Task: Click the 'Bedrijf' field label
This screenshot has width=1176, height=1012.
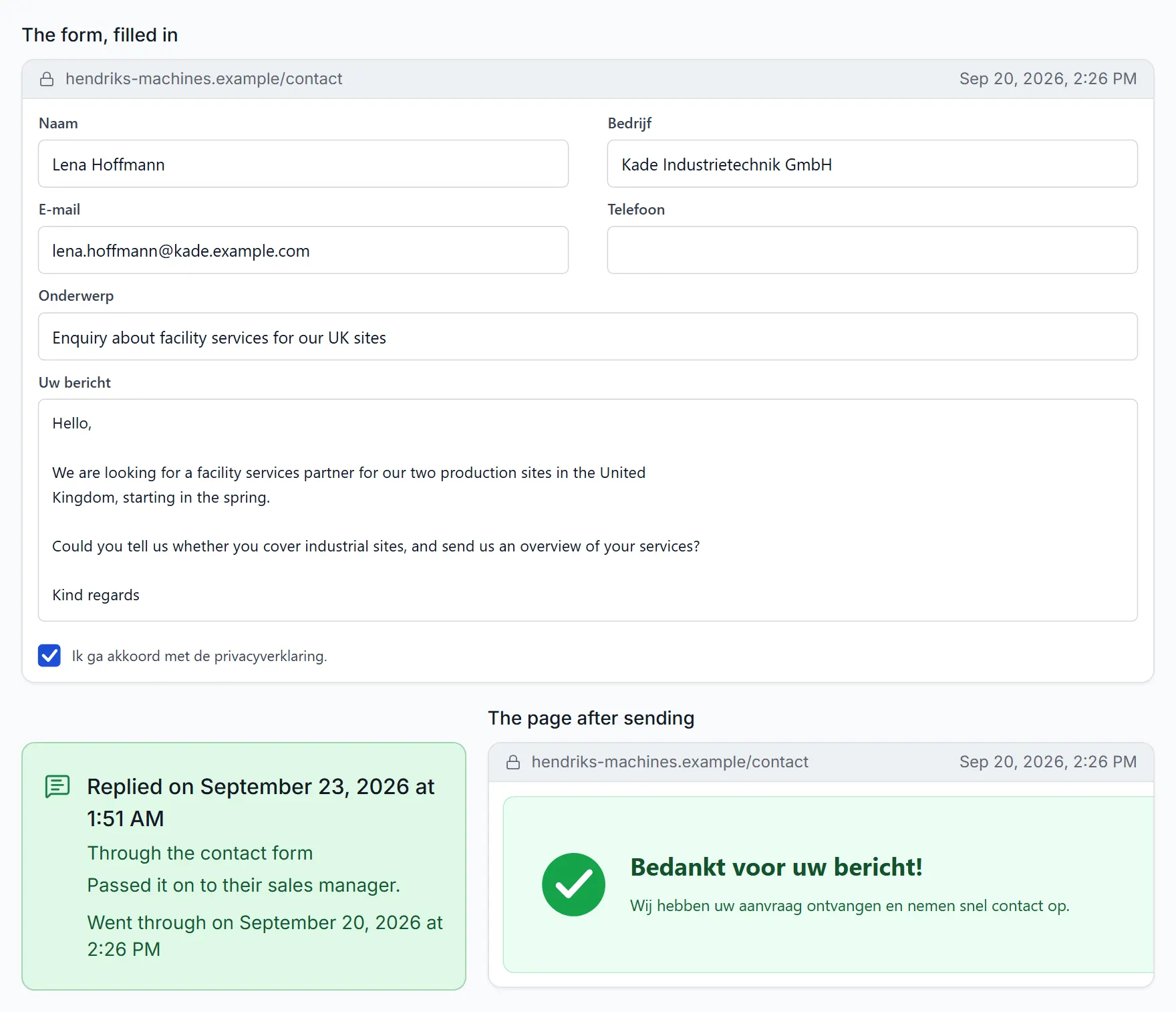Action: [629, 123]
